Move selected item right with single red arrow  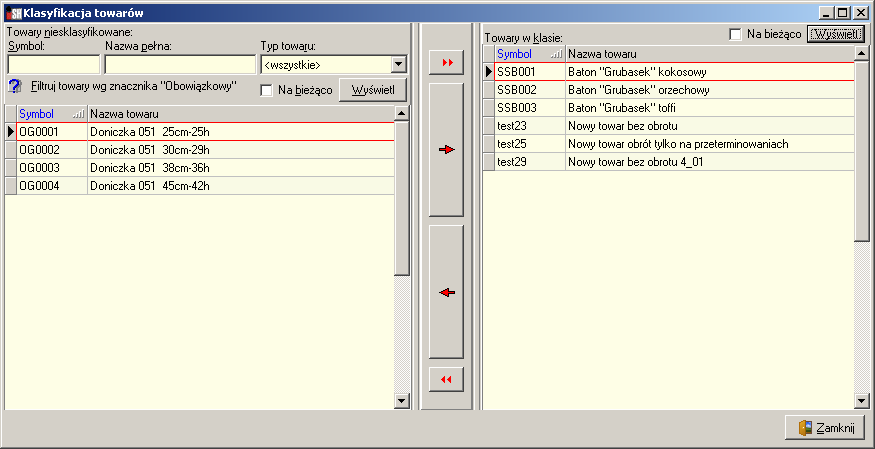click(446, 149)
